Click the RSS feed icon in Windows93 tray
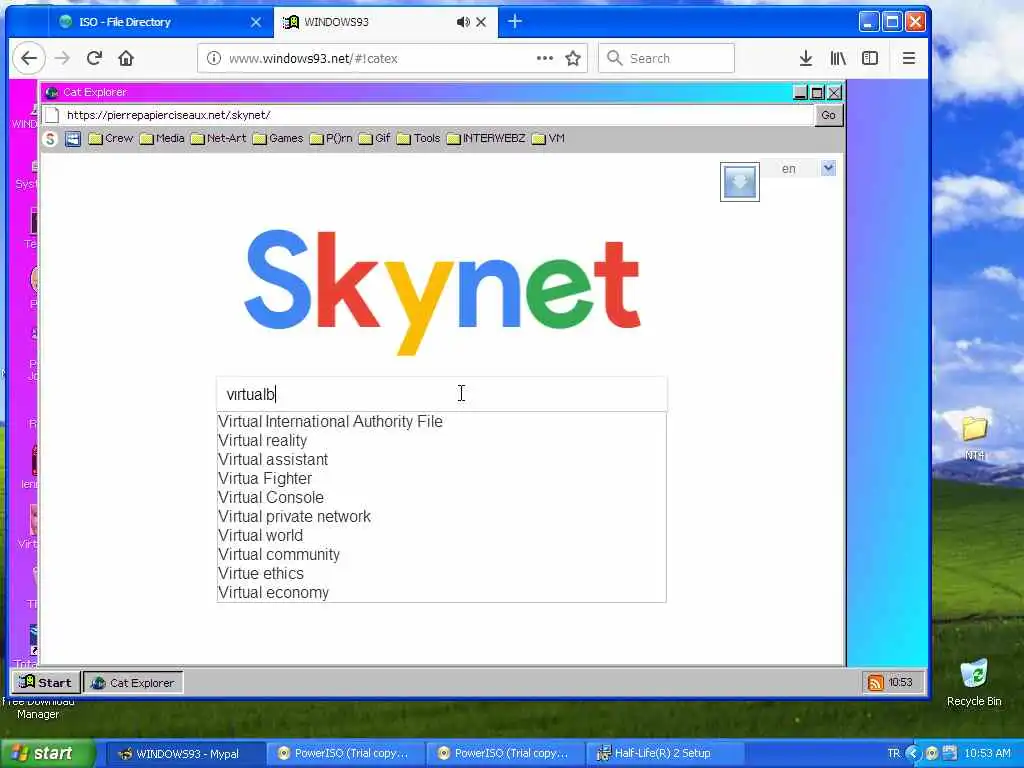 875,682
